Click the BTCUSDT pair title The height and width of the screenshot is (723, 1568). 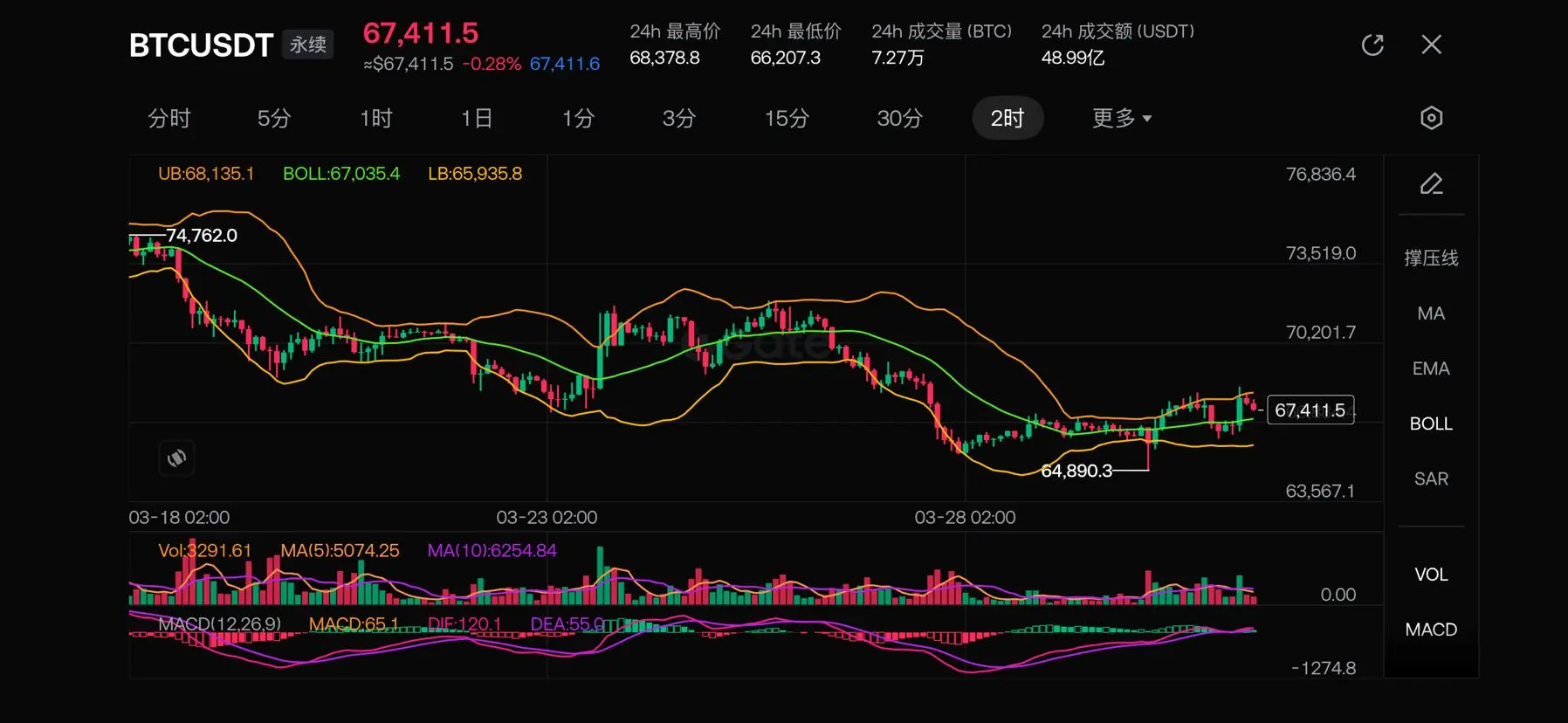point(201,45)
